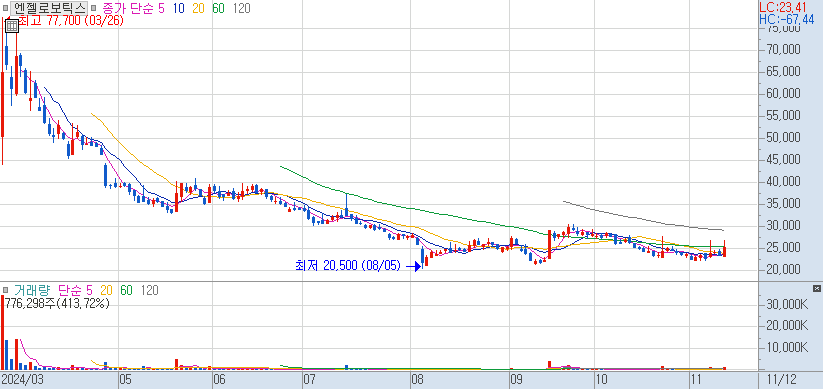
Task: Click the 70,000 price axis label
Action: (x=784, y=50)
